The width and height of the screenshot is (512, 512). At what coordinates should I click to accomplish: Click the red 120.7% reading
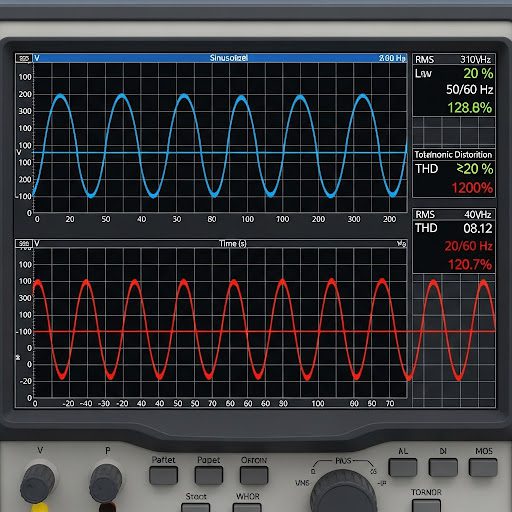470,265
